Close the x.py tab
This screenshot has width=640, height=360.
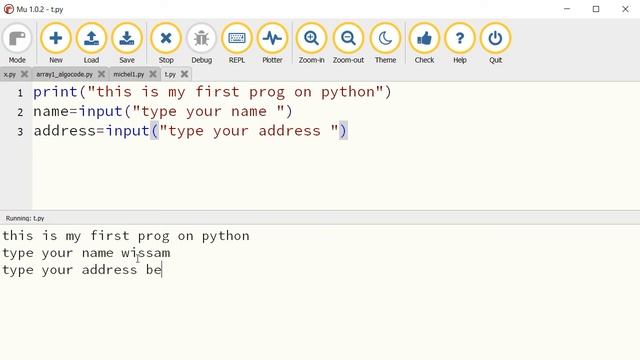click(x=24, y=74)
